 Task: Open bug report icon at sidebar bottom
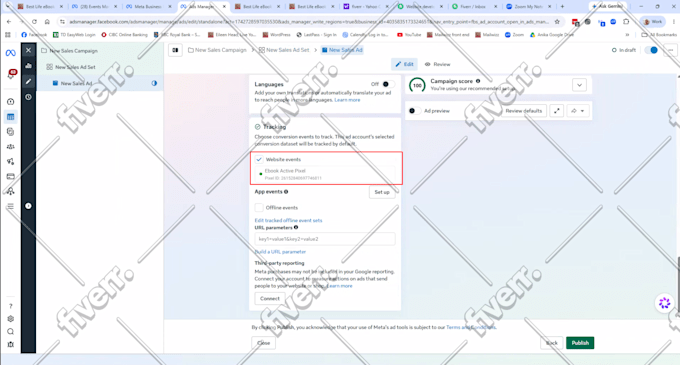(x=10, y=344)
